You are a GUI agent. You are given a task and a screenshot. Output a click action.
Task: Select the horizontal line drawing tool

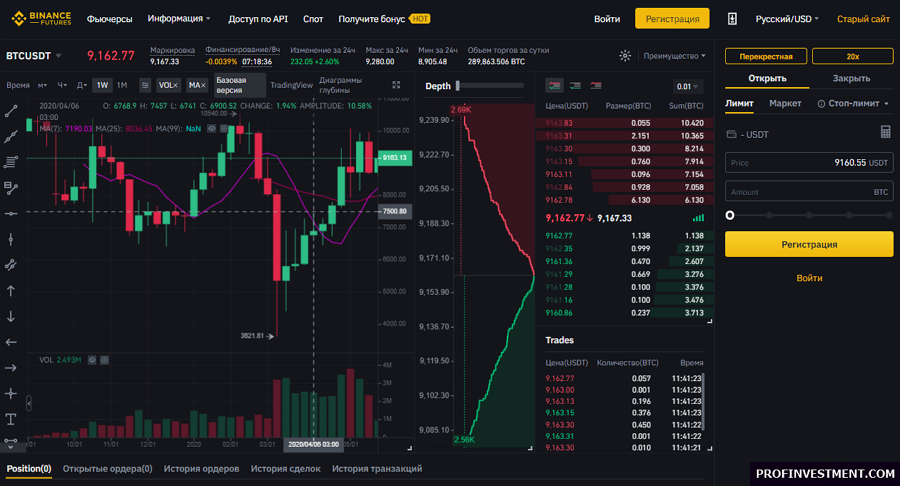[11, 213]
